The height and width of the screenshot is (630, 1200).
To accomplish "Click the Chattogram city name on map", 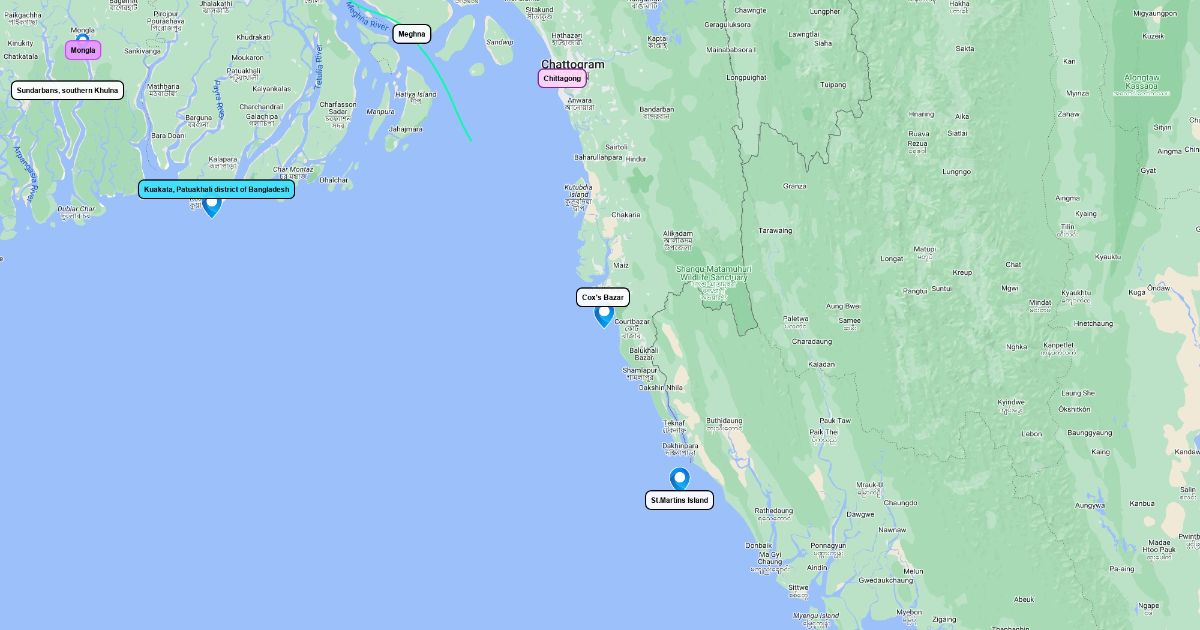I will (573, 64).
